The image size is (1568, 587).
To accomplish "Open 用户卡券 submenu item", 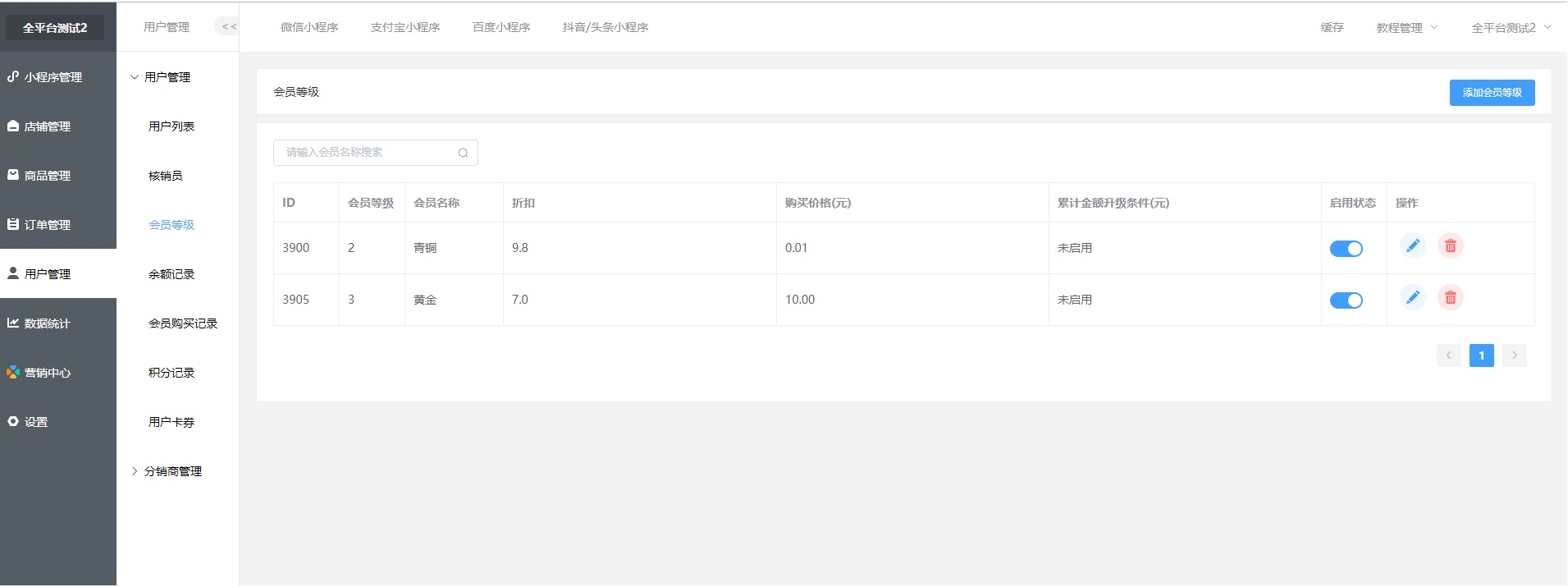I will tap(171, 422).
